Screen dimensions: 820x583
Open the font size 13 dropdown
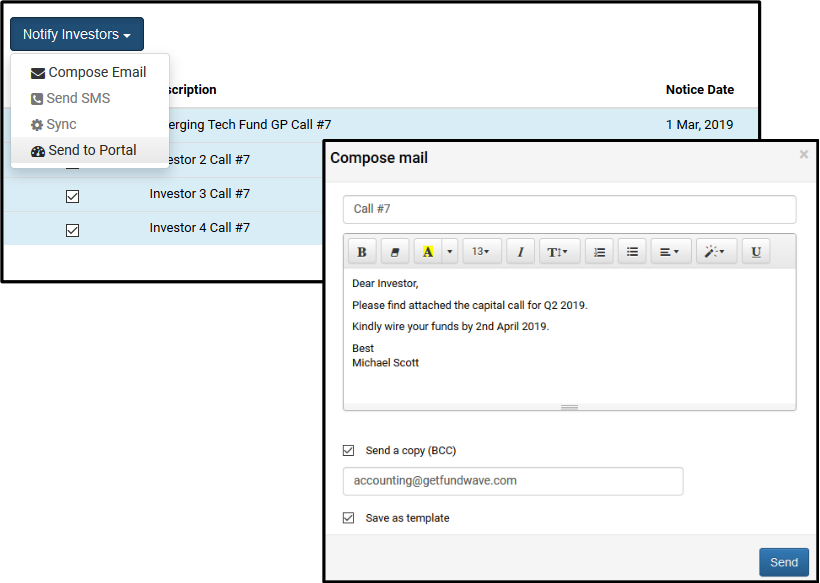482,252
